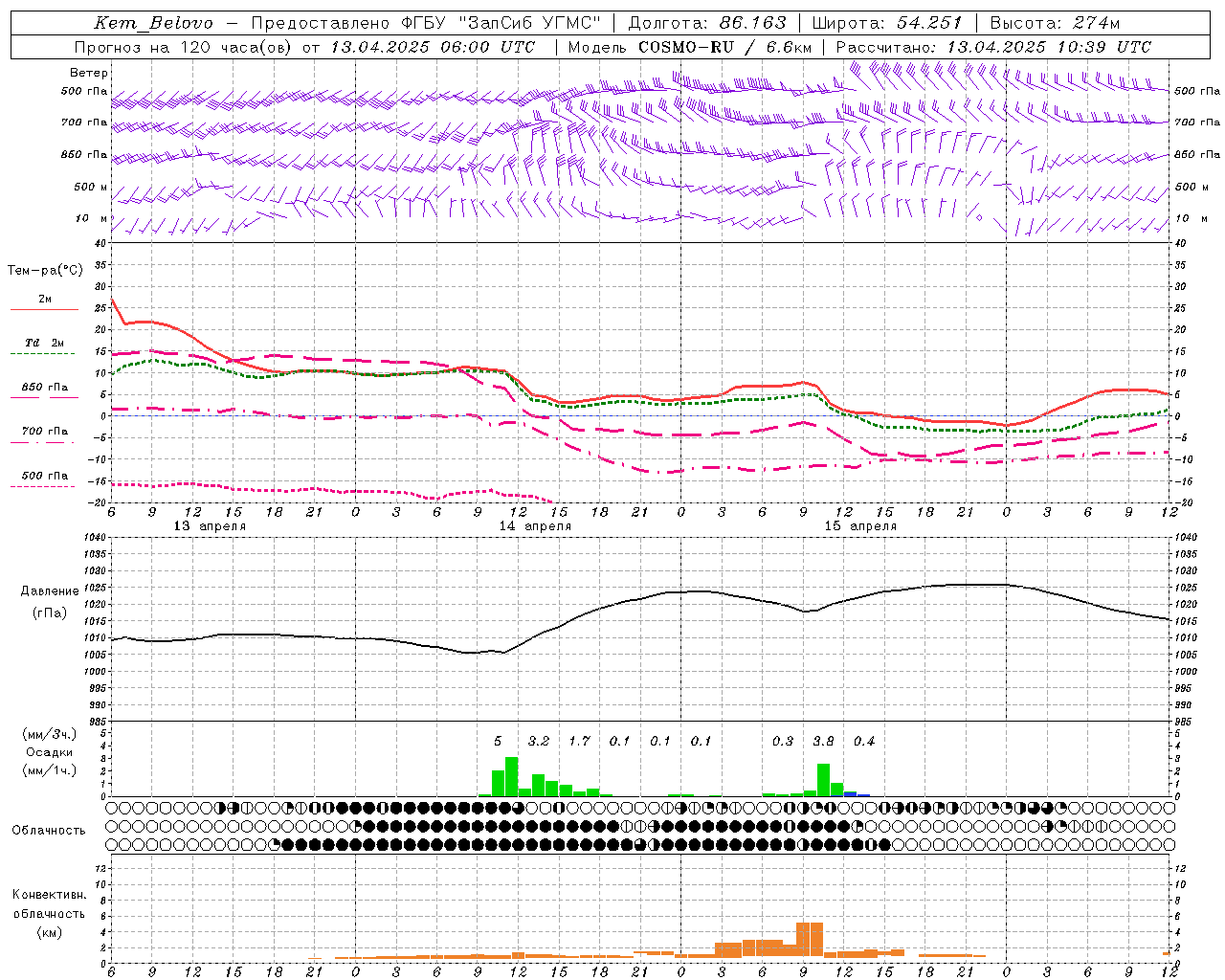This screenshot has height=980, width=1225.
Task: Click the precipitation value 3.8 label
Action: tap(823, 741)
